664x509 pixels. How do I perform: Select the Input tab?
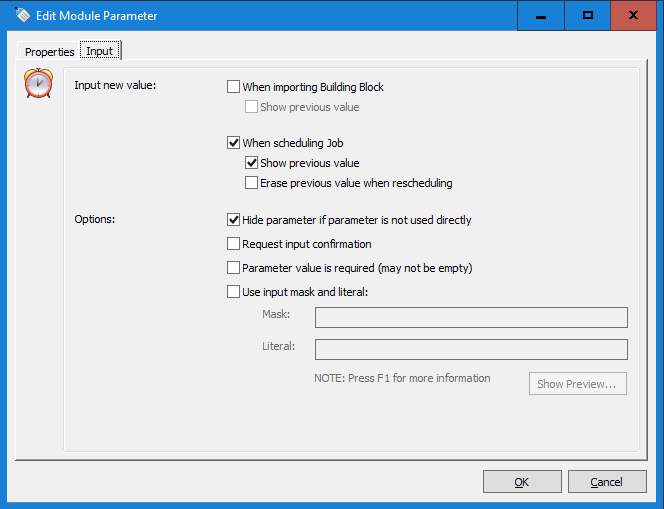tap(100, 51)
